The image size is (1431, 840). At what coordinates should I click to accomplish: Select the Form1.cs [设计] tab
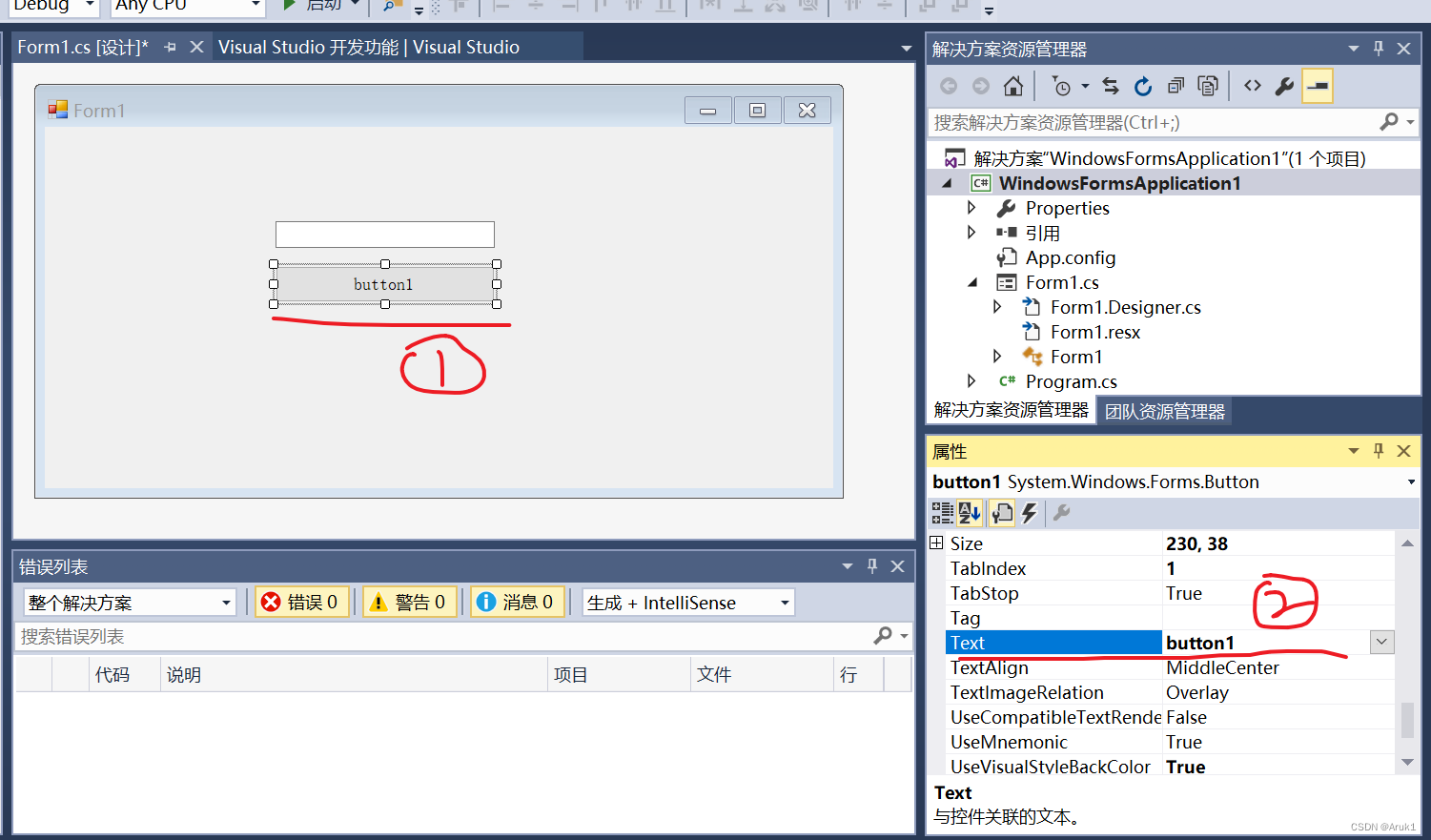point(81,48)
